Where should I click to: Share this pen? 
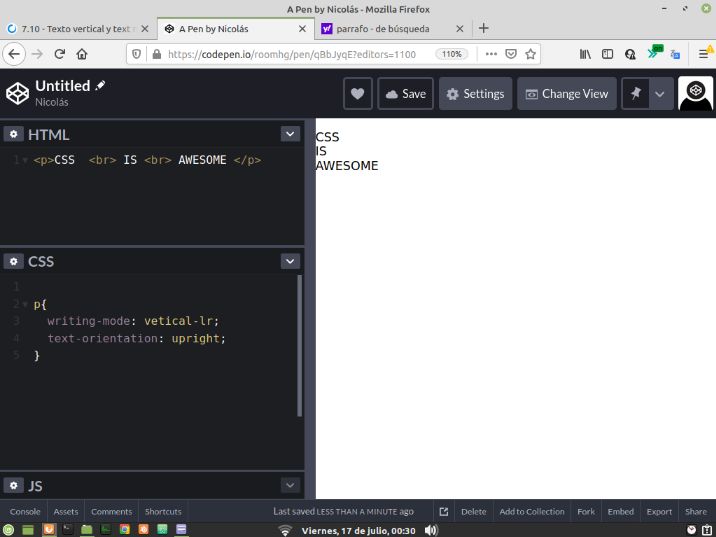(696, 511)
